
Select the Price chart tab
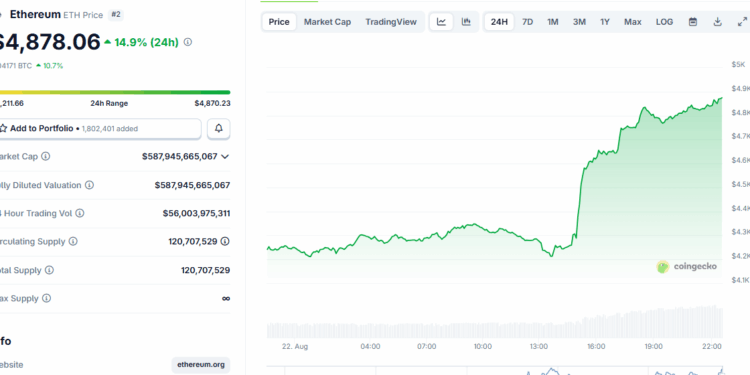279,22
